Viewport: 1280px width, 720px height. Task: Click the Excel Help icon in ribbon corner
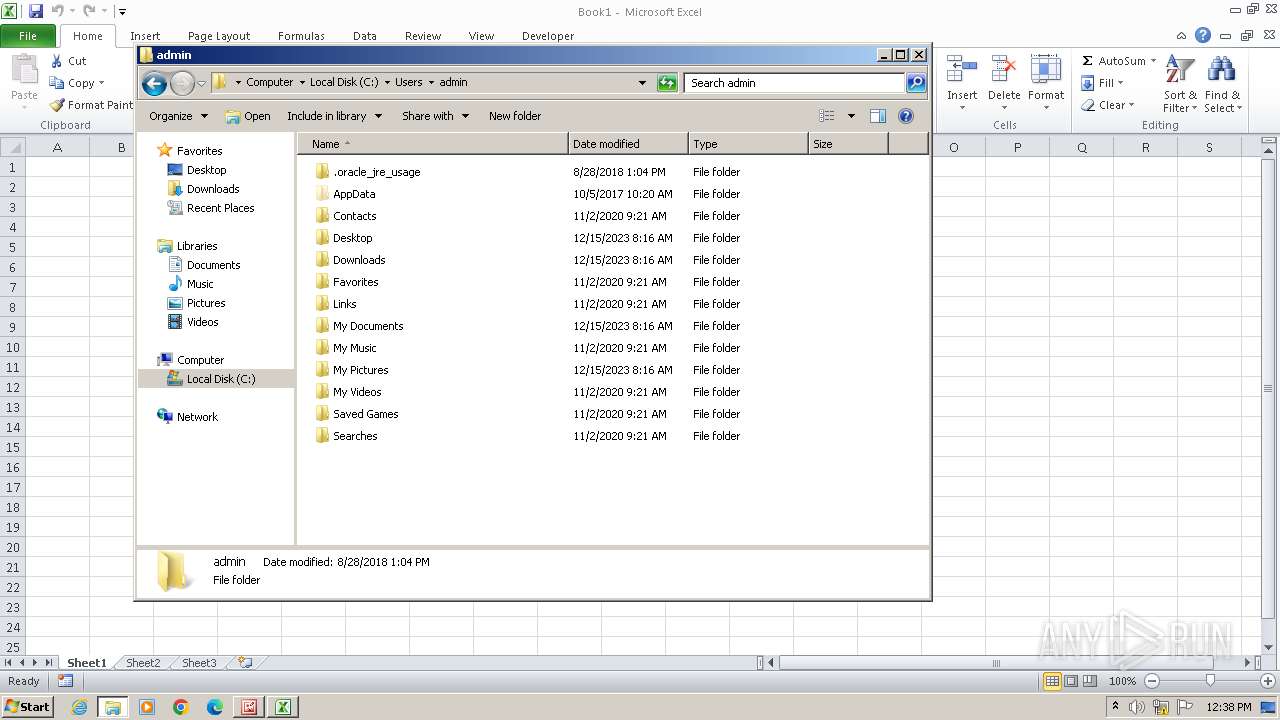click(x=1203, y=35)
